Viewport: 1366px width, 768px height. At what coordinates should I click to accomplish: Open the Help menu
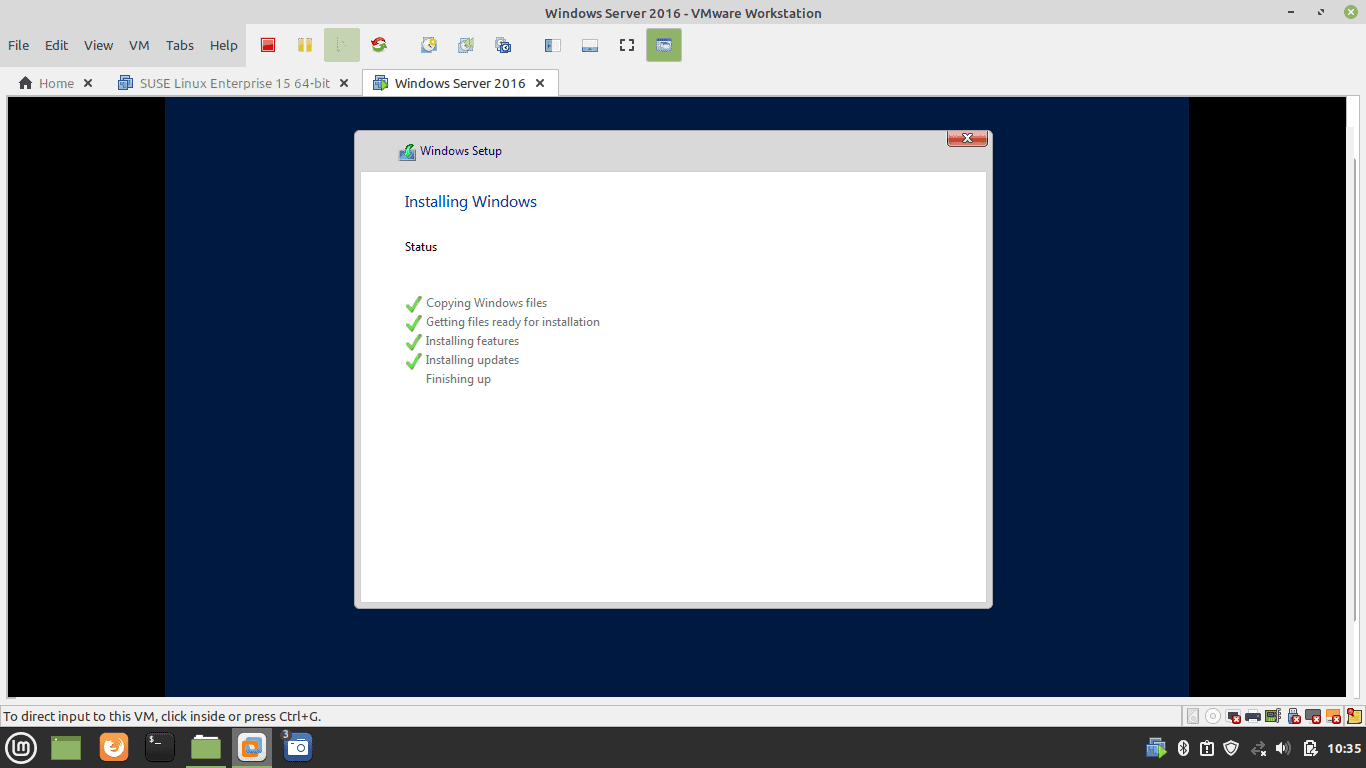click(x=224, y=45)
